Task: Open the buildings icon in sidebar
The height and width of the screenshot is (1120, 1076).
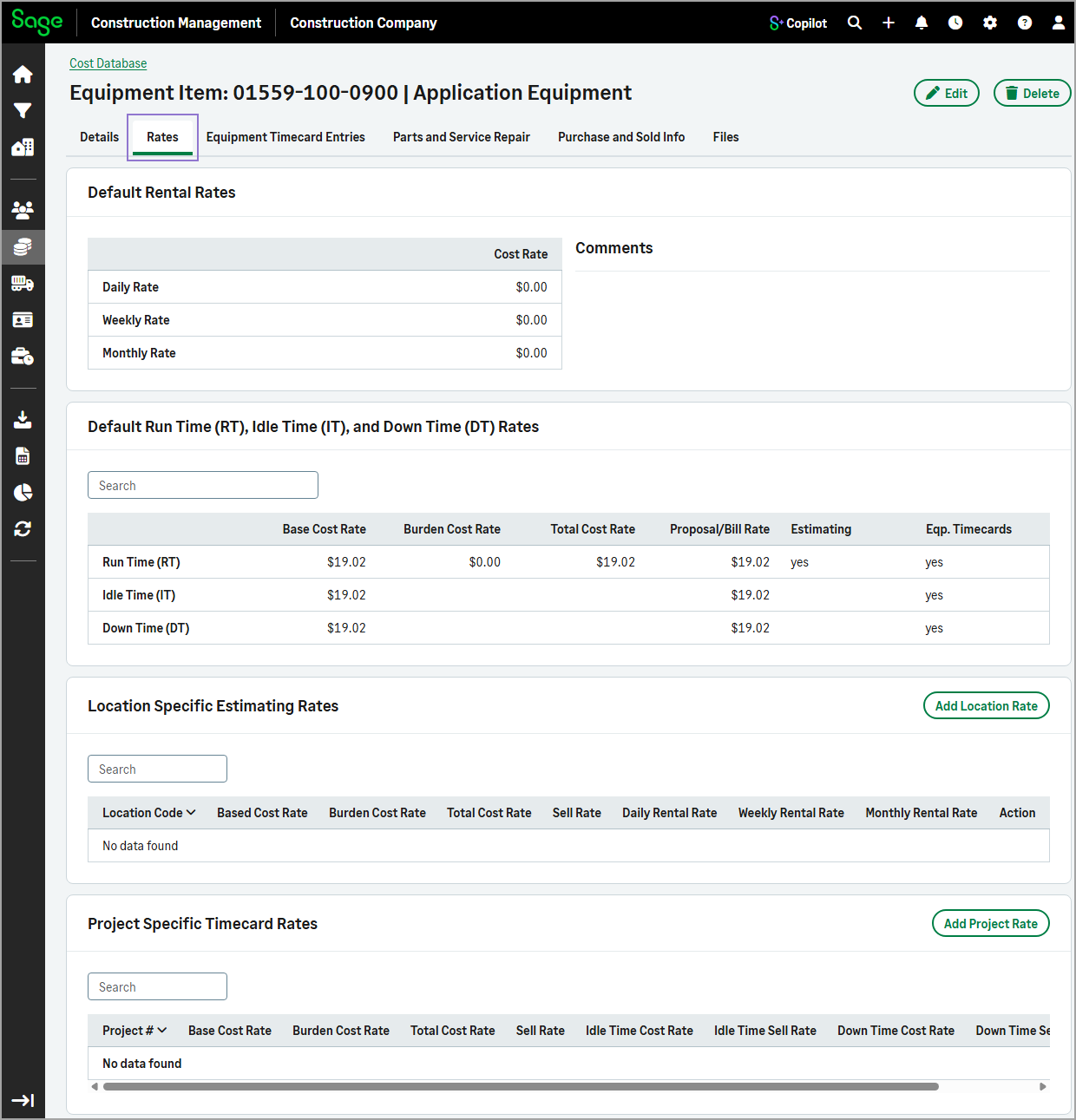Action: [23, 147]
